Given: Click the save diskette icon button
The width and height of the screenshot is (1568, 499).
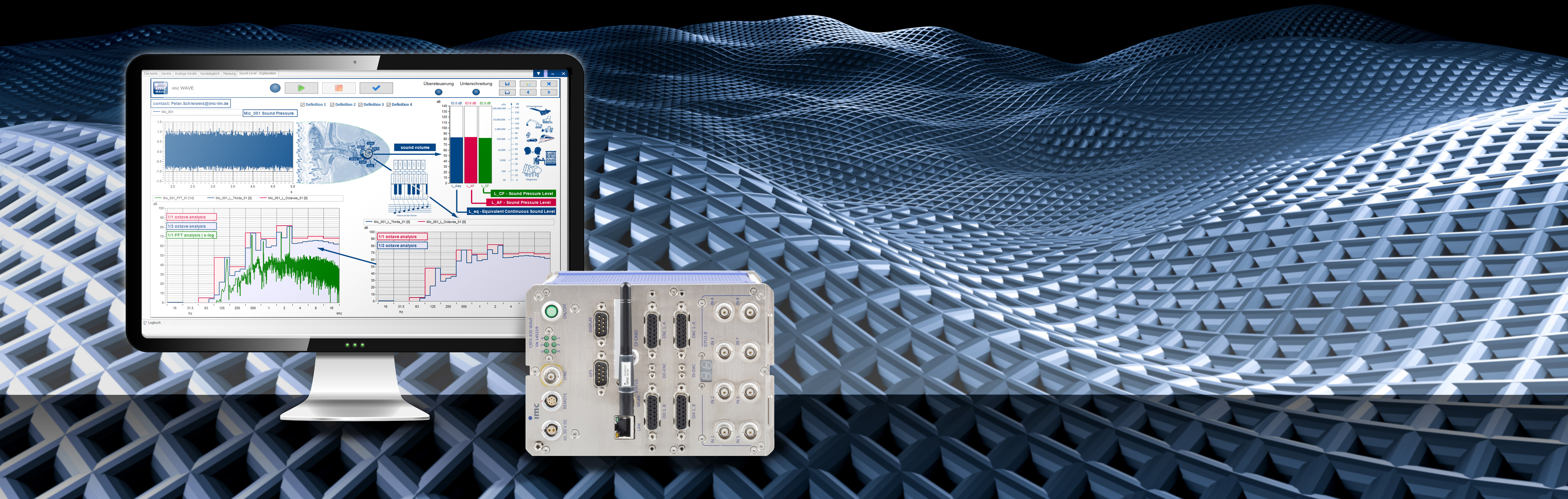Looking at the screenshot, I should tap(507, 84).
